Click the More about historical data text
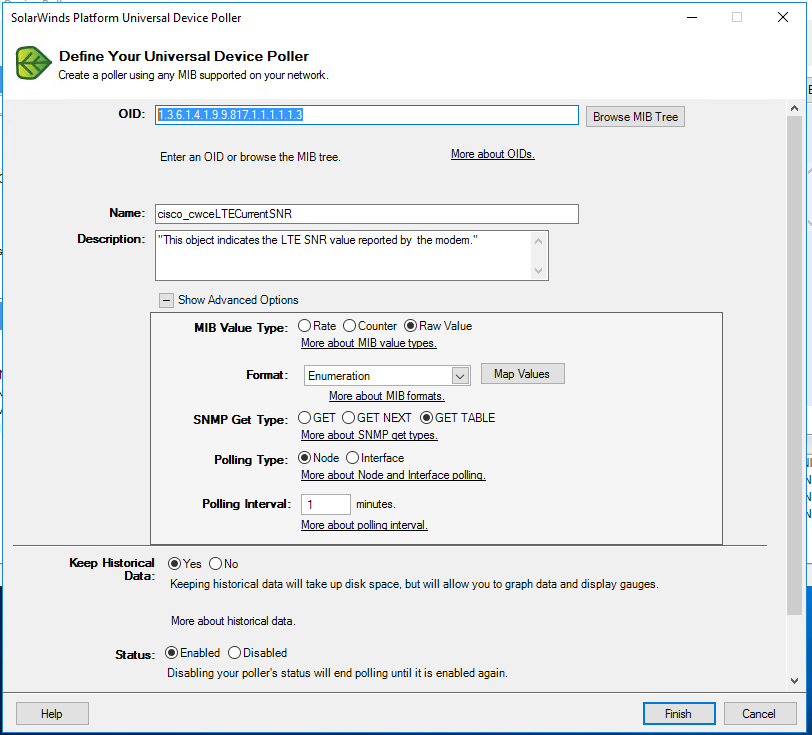This screenshot has width=812, height=735. (233, 621)
